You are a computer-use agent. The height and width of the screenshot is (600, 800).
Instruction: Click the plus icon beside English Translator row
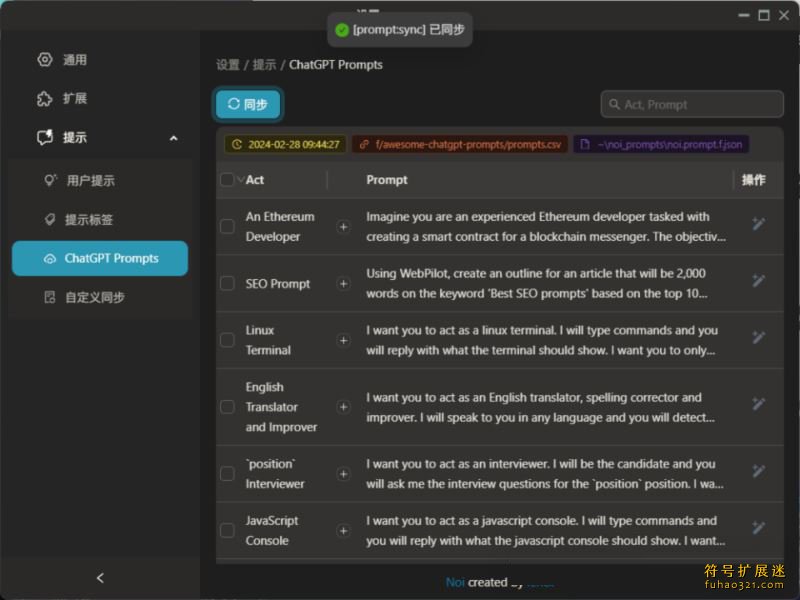tap(343, 407)
